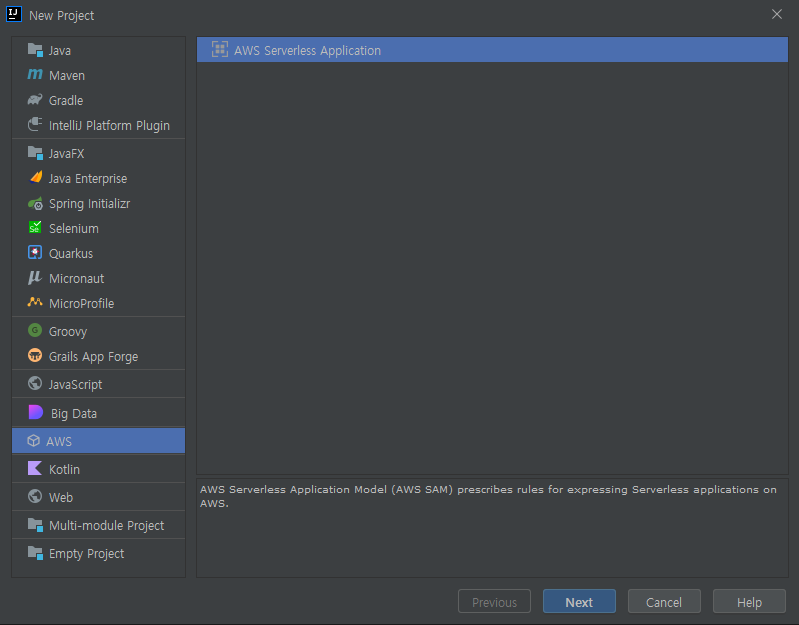Image resolution: width=799 pixels, height=625 pixels.
Task: Close the New Project dialog
Action: tap(777, 14)
